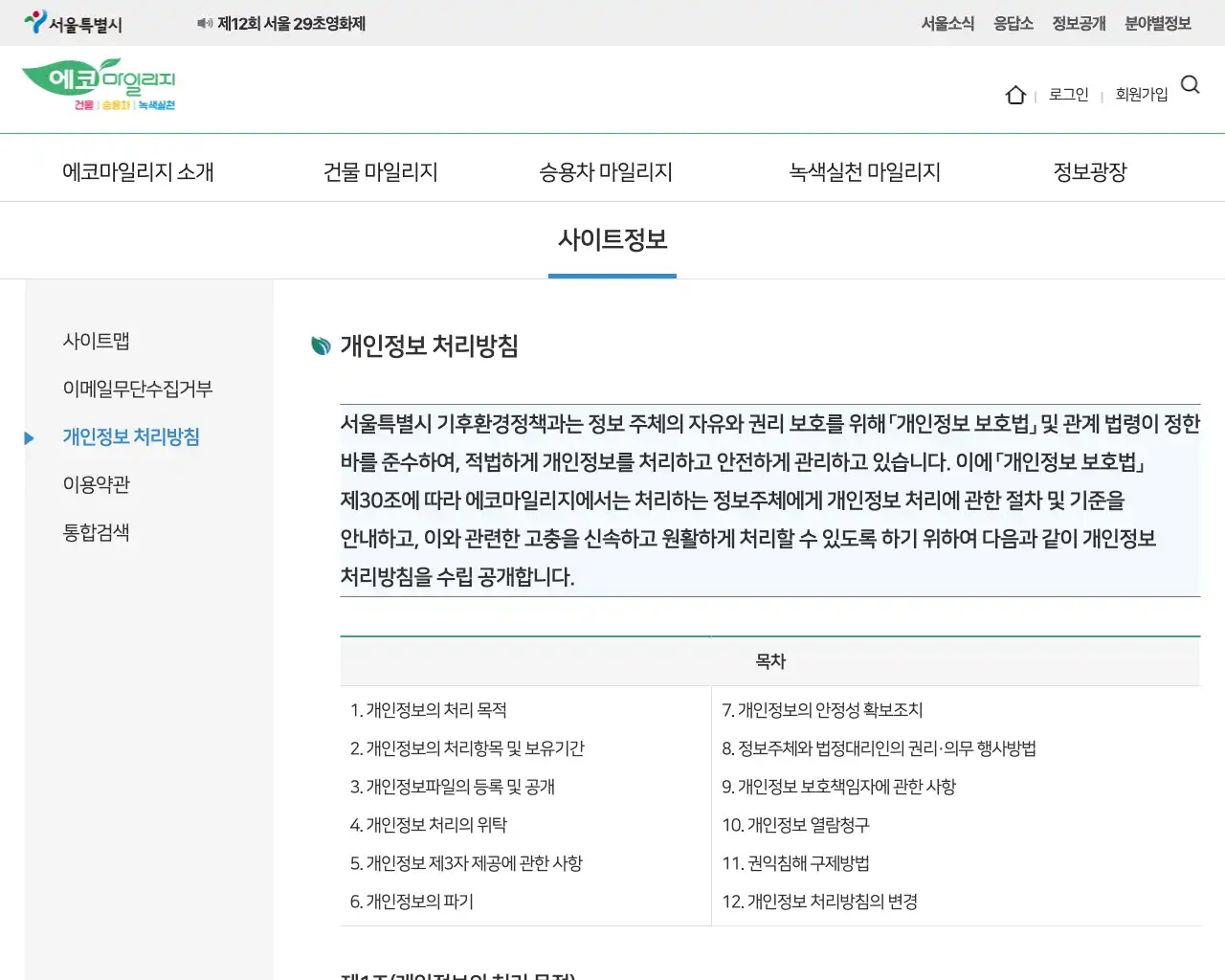Go to home via house icon
Image resolution: width=1225 pixels, height=980 pixels.
(1015, 95)
